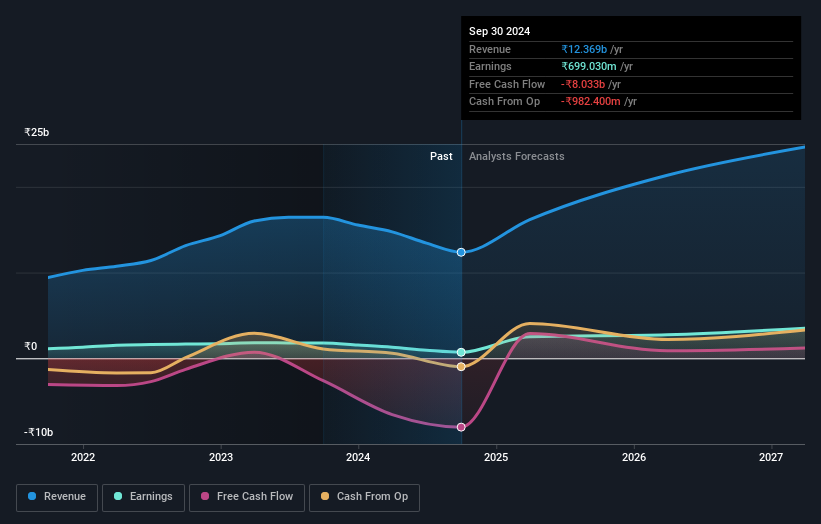
Task: Click the ₹0 y-axis label
Action: pos(31,347)
